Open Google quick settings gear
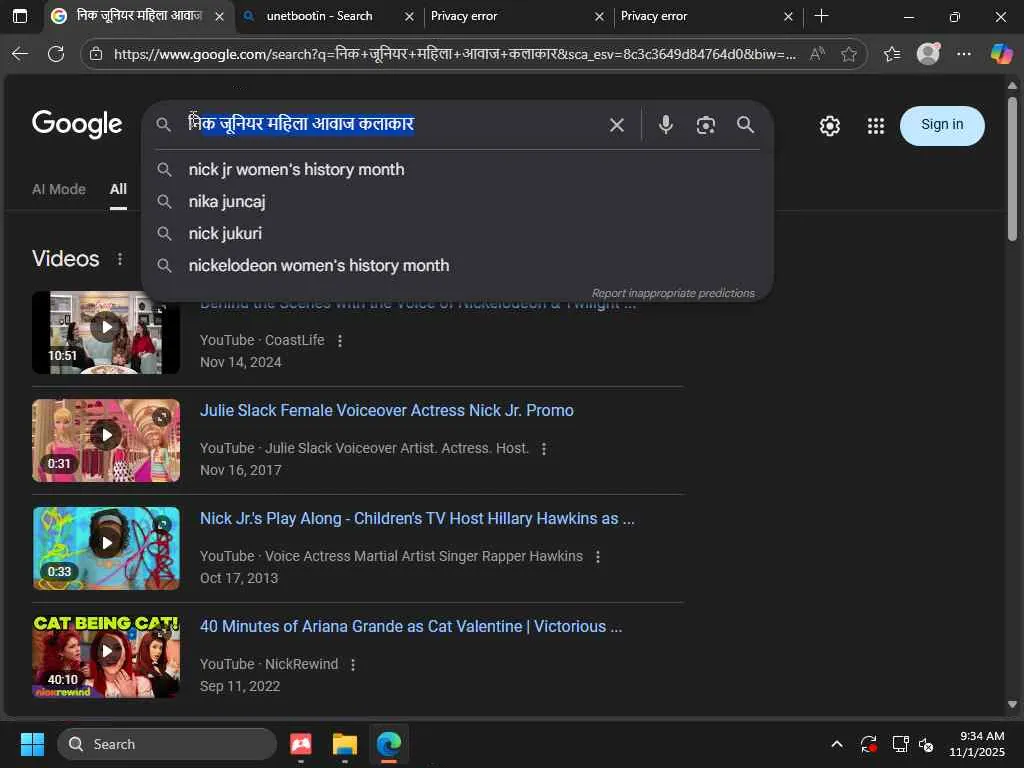Image resolution: width=1024 pixels, height=768 pixels. click(829, 126)
